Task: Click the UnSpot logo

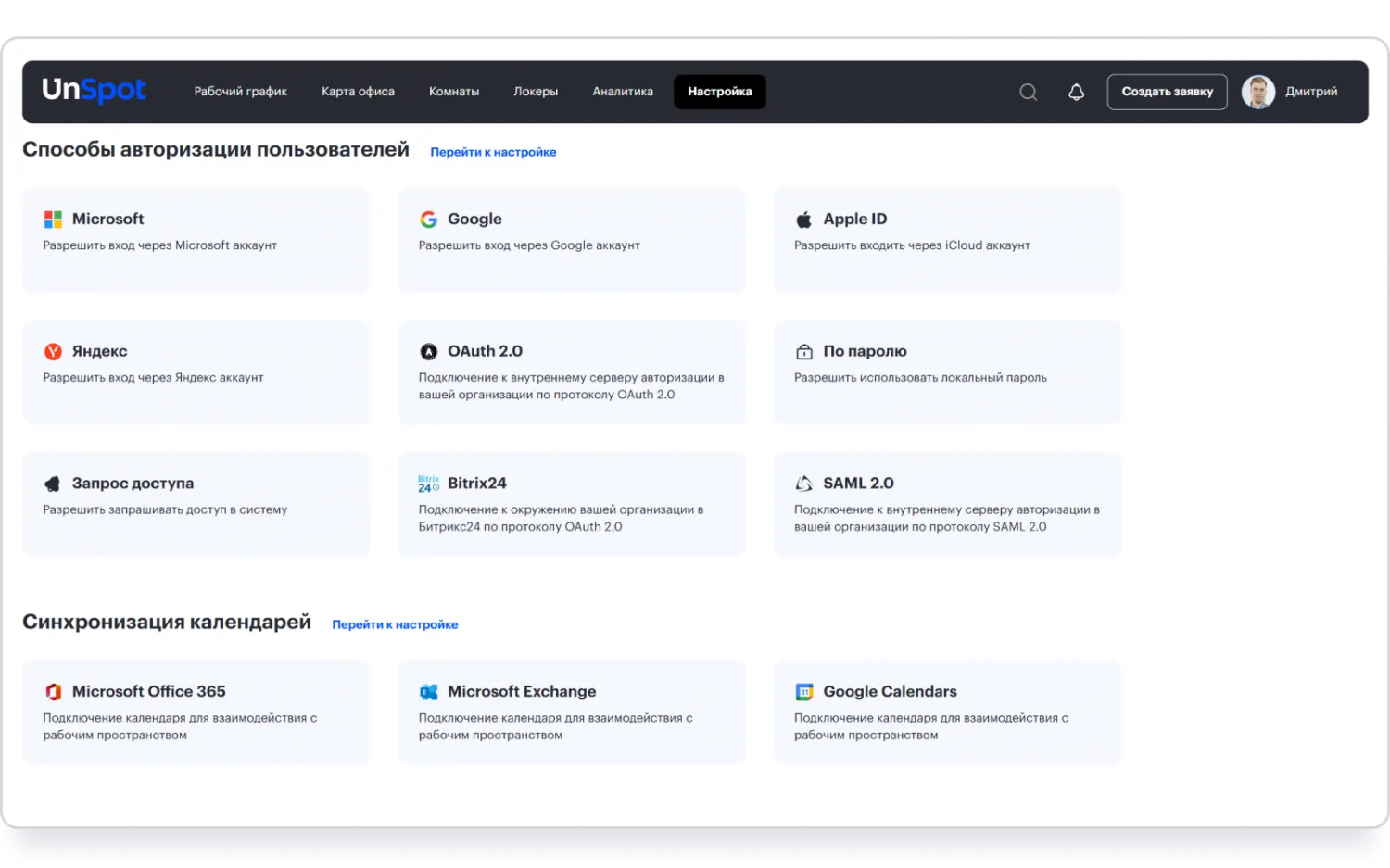Action: 94,90
